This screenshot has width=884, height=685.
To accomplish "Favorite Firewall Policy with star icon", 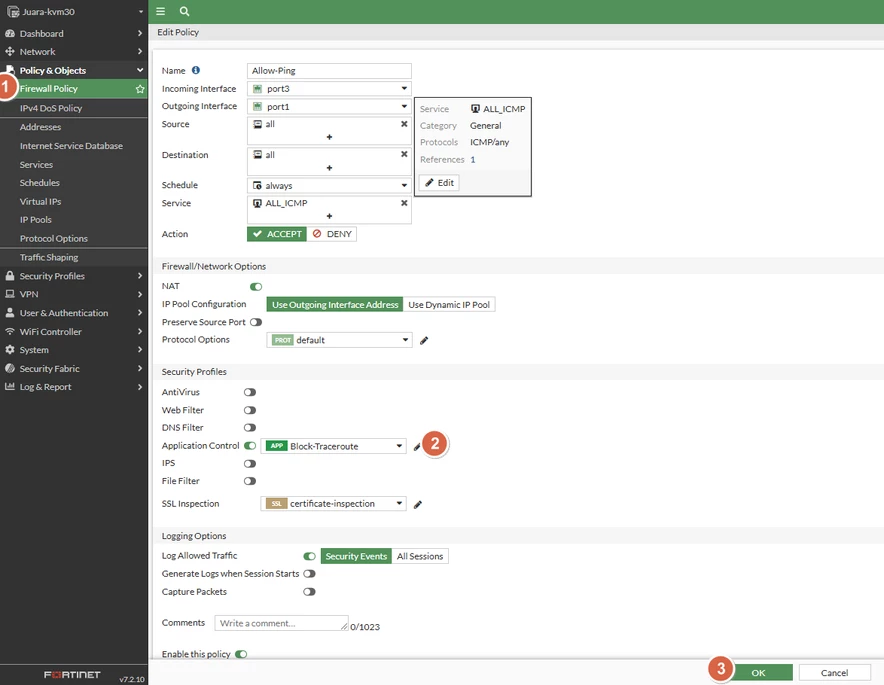I will (140, 89).
